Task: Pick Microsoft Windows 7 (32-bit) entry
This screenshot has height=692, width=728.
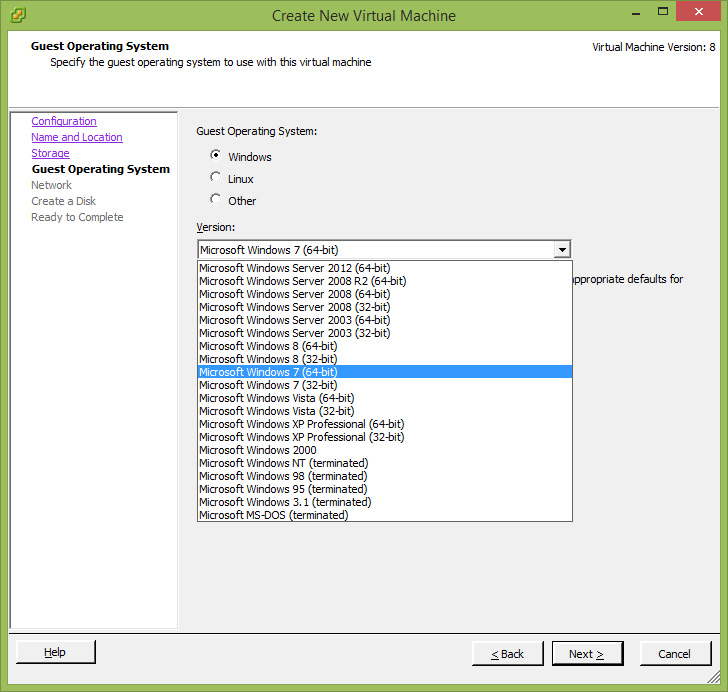Action: [384, 385]
